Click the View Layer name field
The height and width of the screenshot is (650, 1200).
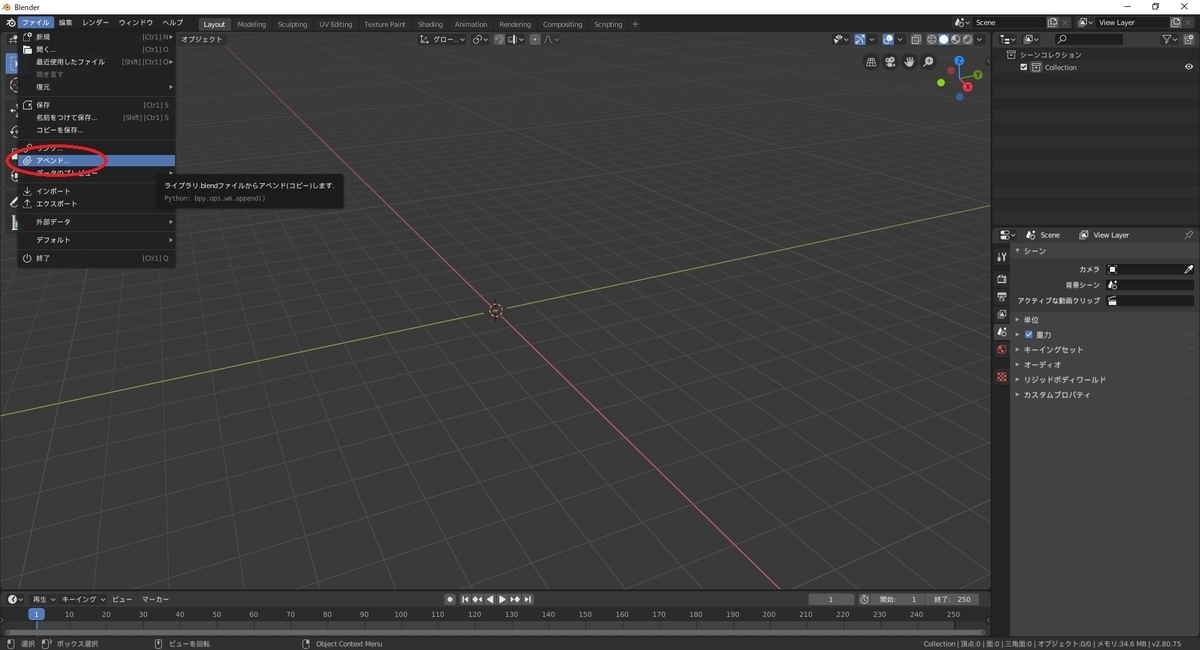[1132, 22]
